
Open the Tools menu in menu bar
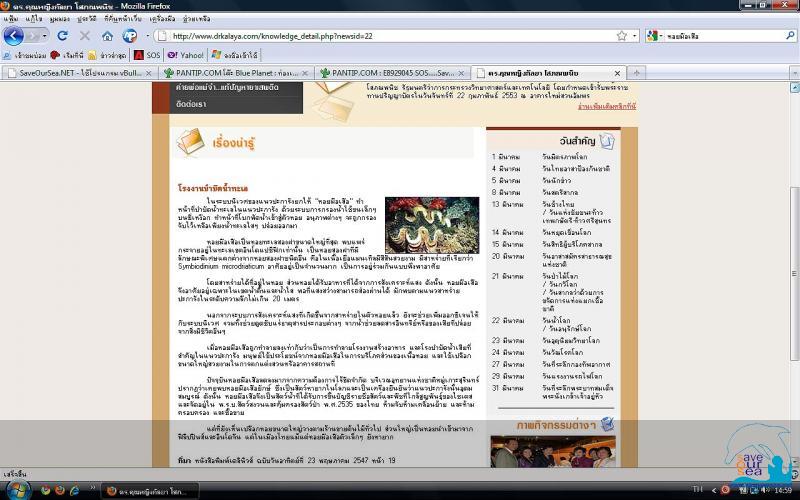tap(162, 18)
